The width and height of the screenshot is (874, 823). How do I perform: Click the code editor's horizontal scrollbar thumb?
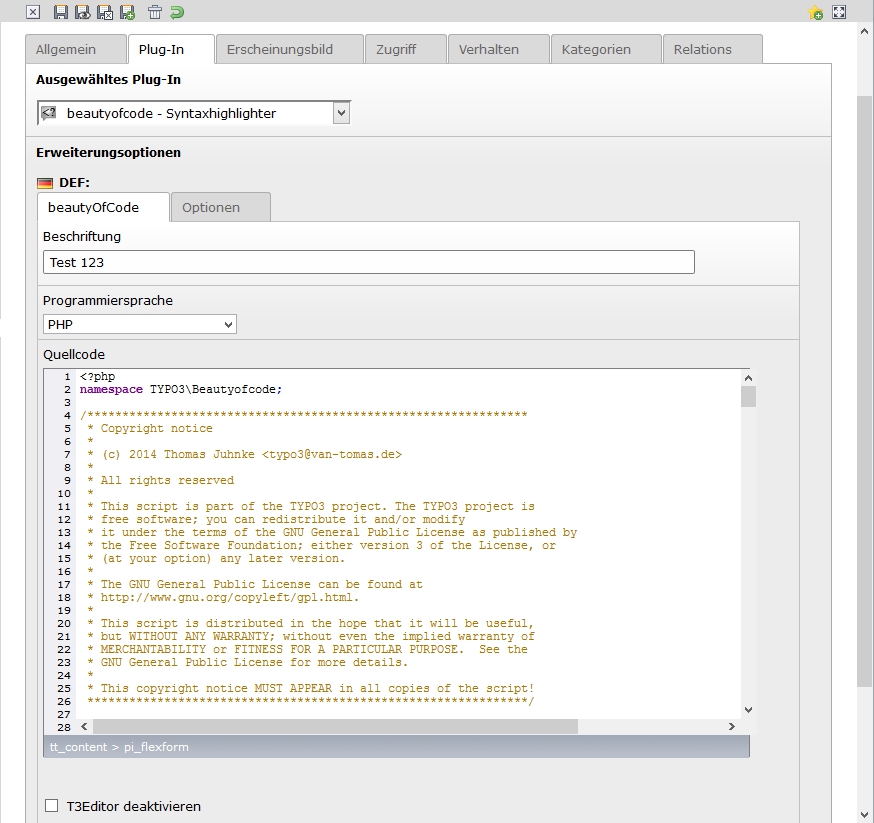coord(336,727)
